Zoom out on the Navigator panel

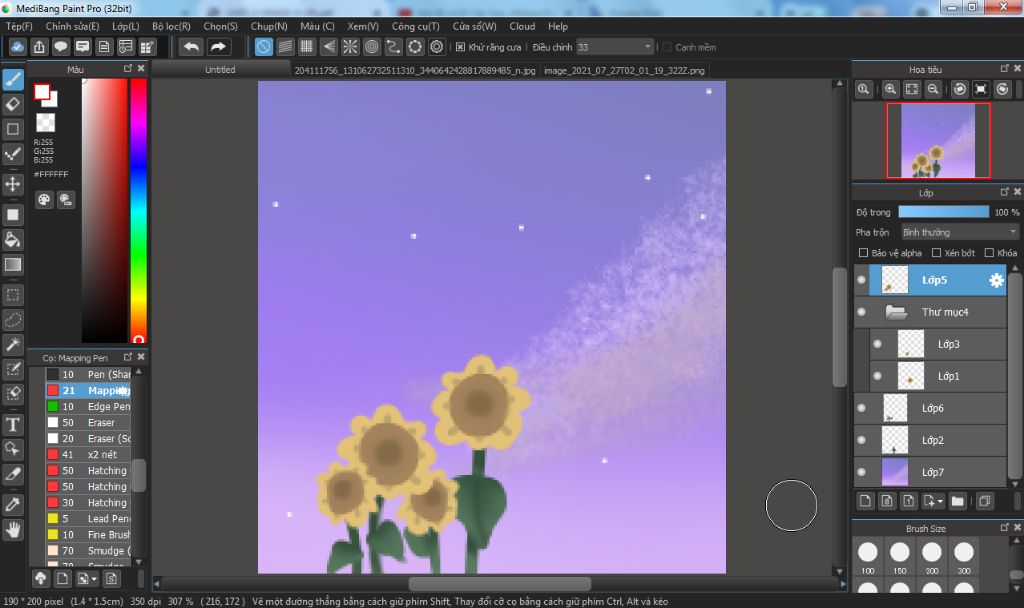point(933,89)
